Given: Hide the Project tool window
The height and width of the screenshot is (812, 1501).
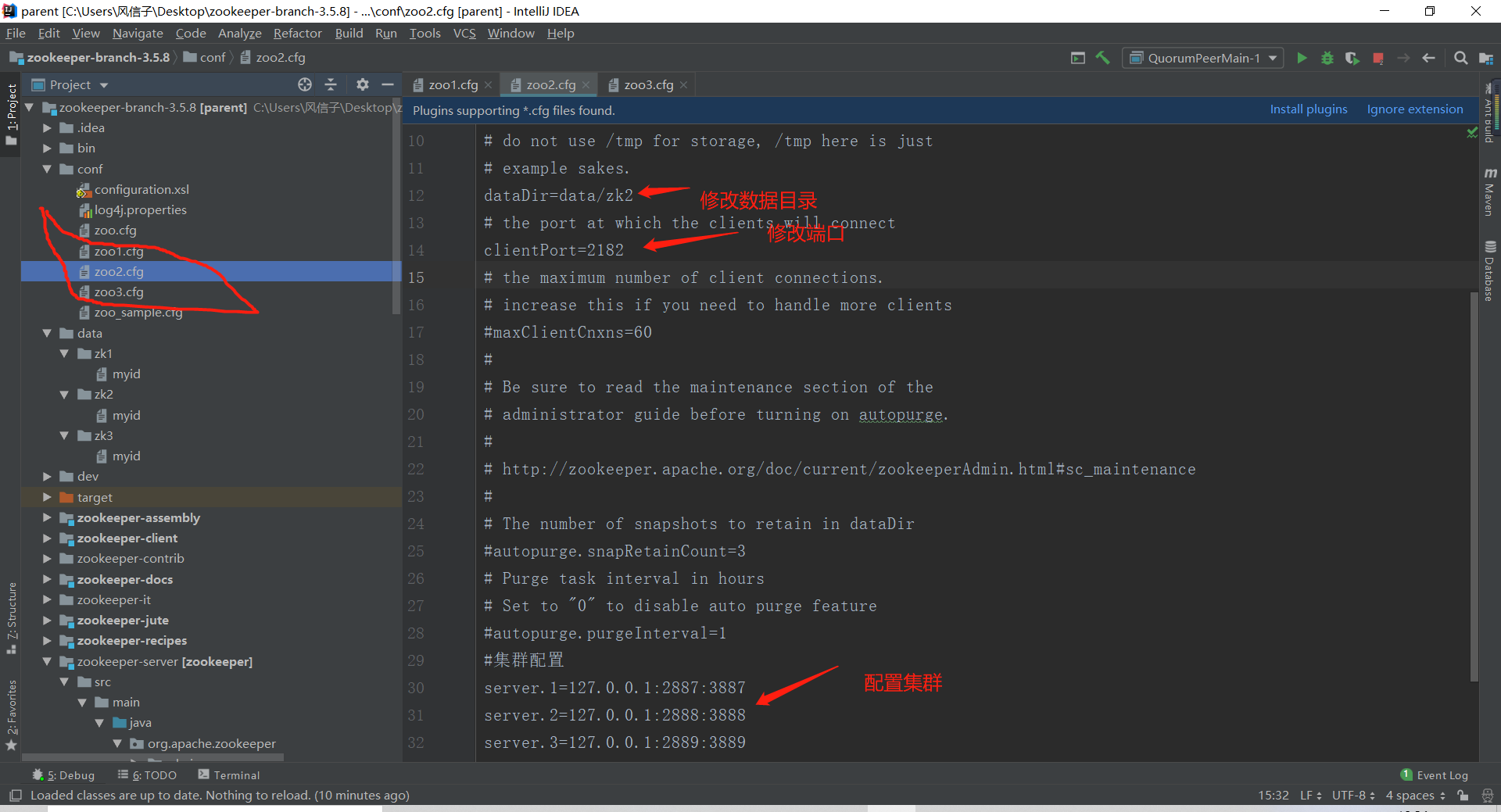Looking at the screenshot, I should pyautogui.click(x=388, y=84).
